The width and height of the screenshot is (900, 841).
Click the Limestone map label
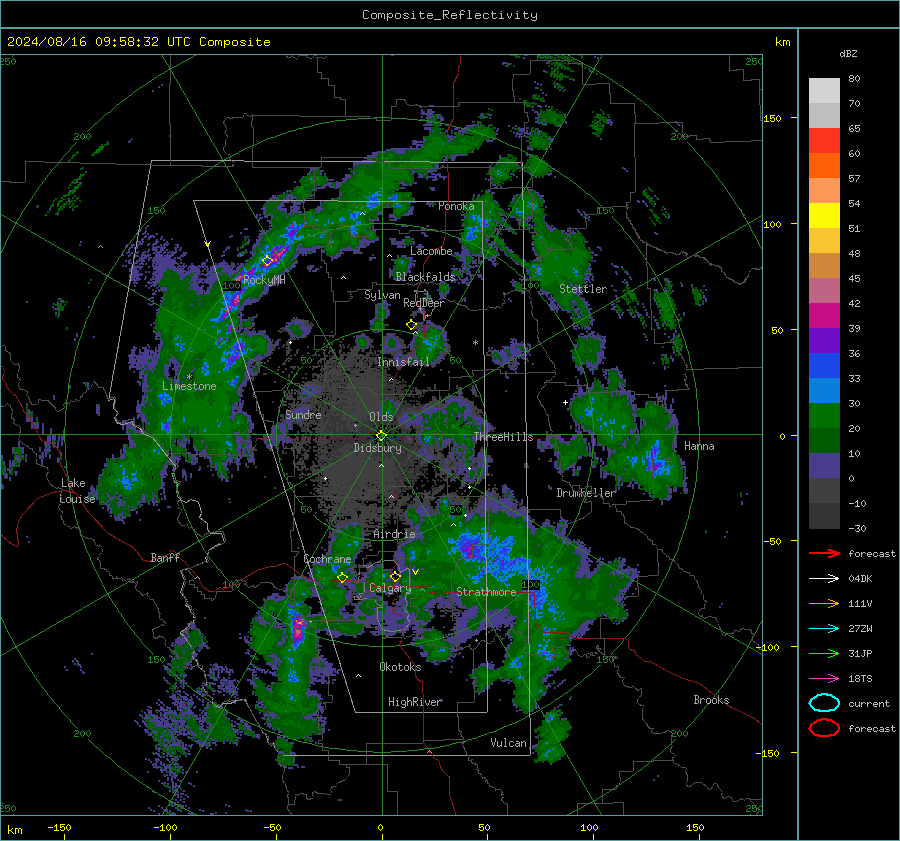click(x=189, y=386)
